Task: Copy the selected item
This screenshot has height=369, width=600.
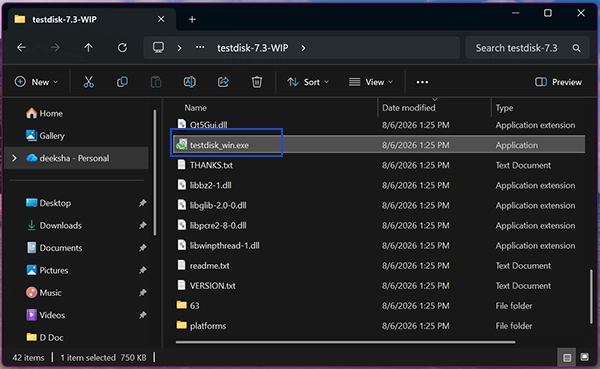Action: (122, 82)
